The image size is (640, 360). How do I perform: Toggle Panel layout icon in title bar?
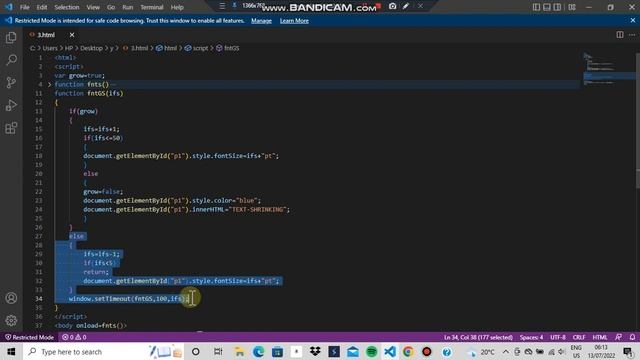[x=547, y=7]
